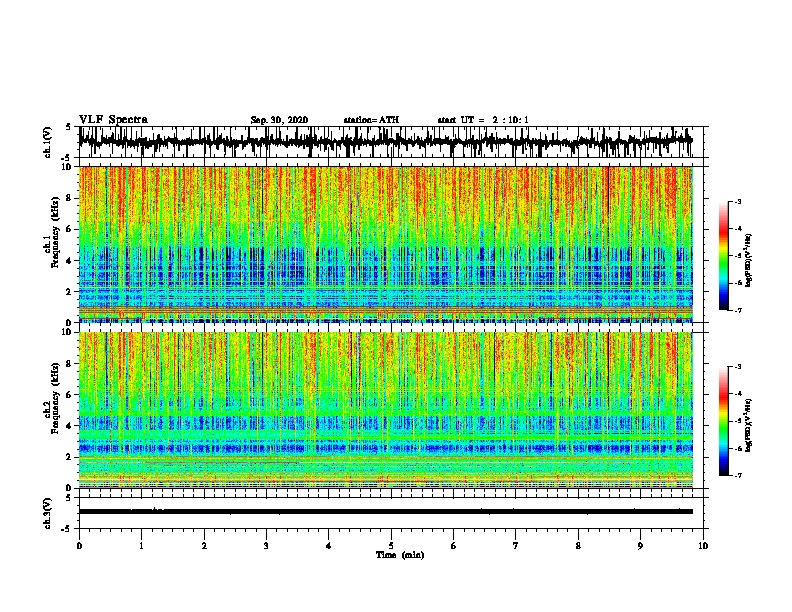Click the "1" tick on the time axis
792x612 pixels.
141,546
